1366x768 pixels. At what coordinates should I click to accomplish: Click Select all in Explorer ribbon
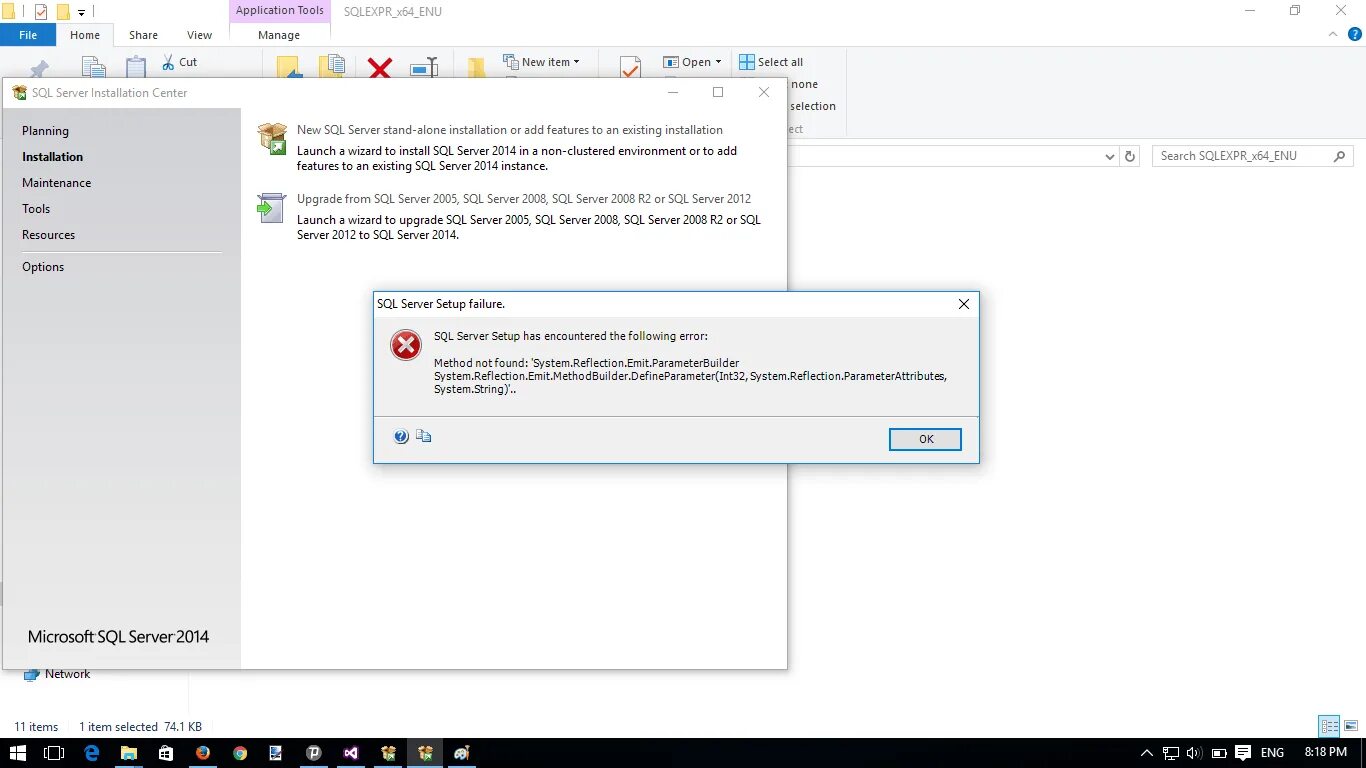[x=771, y=62]
